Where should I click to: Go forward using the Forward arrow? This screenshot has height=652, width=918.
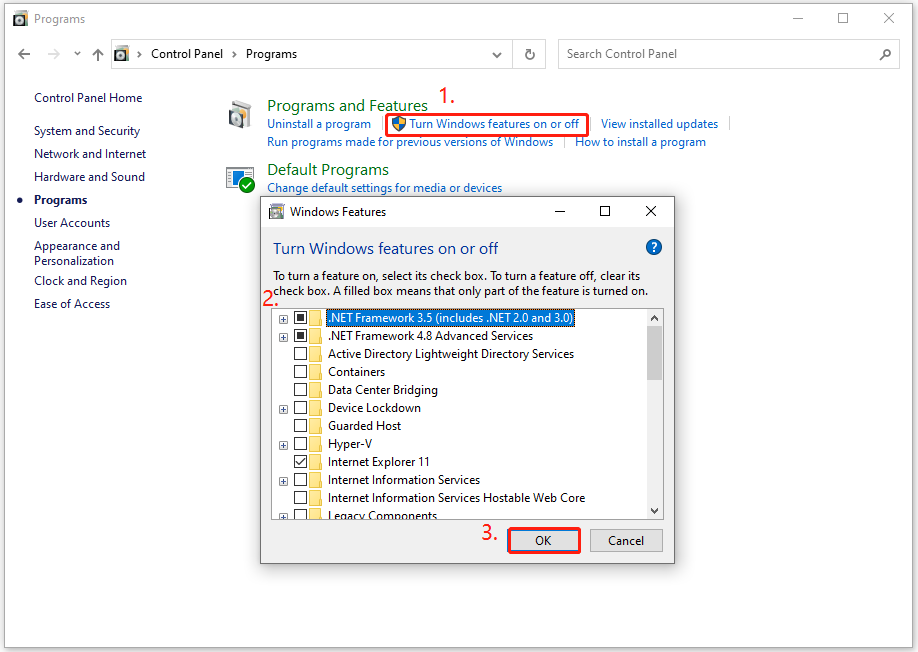click(x=53, y=54)
